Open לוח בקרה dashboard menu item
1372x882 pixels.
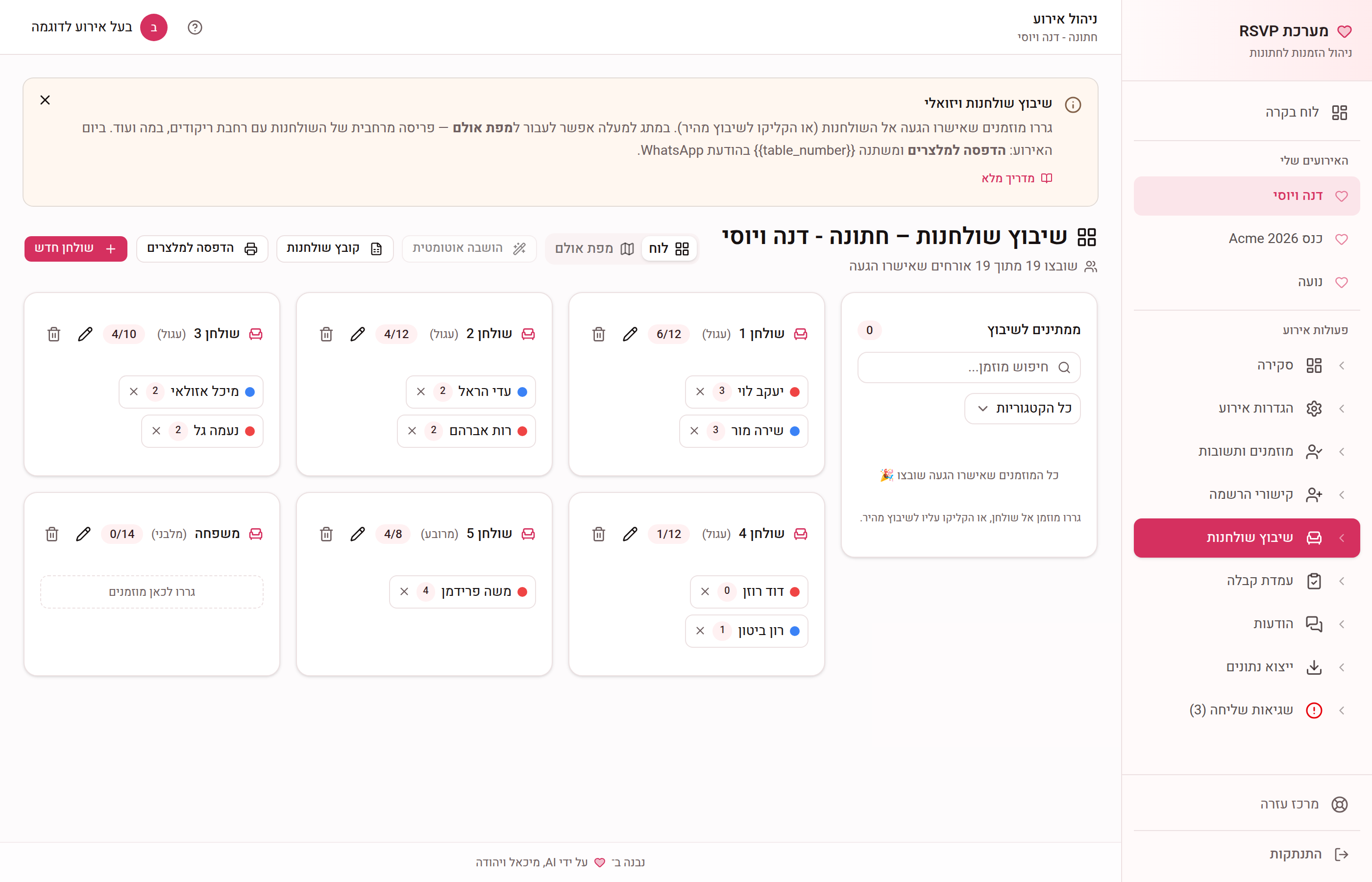[x=1247, y=112]
